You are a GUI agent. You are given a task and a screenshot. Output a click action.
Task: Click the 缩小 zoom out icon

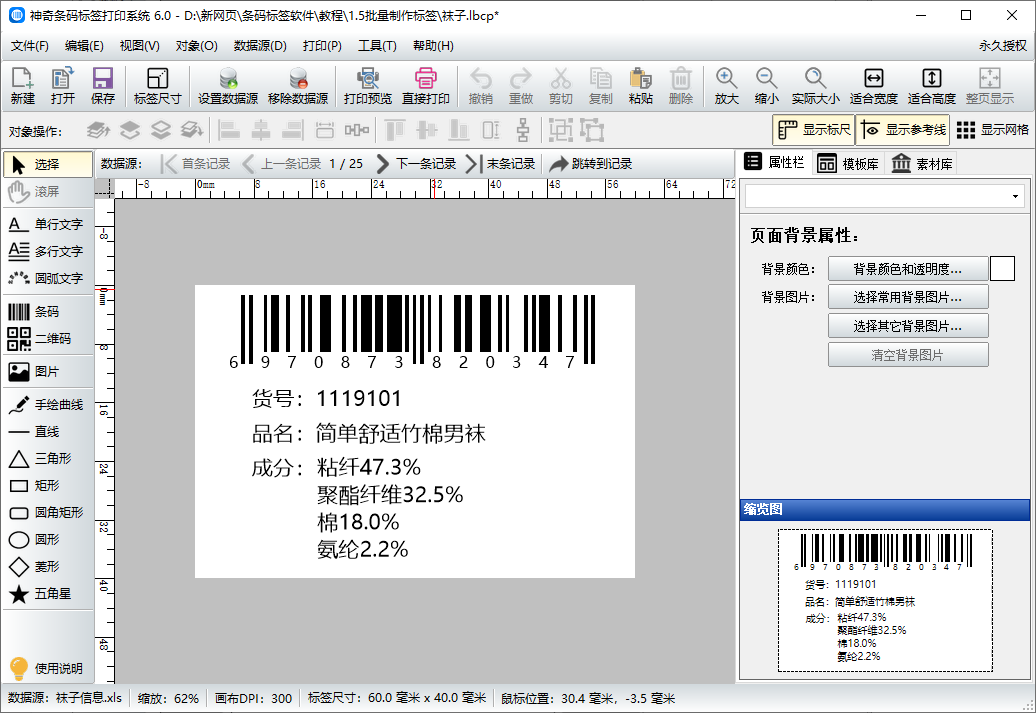point(766,85)
